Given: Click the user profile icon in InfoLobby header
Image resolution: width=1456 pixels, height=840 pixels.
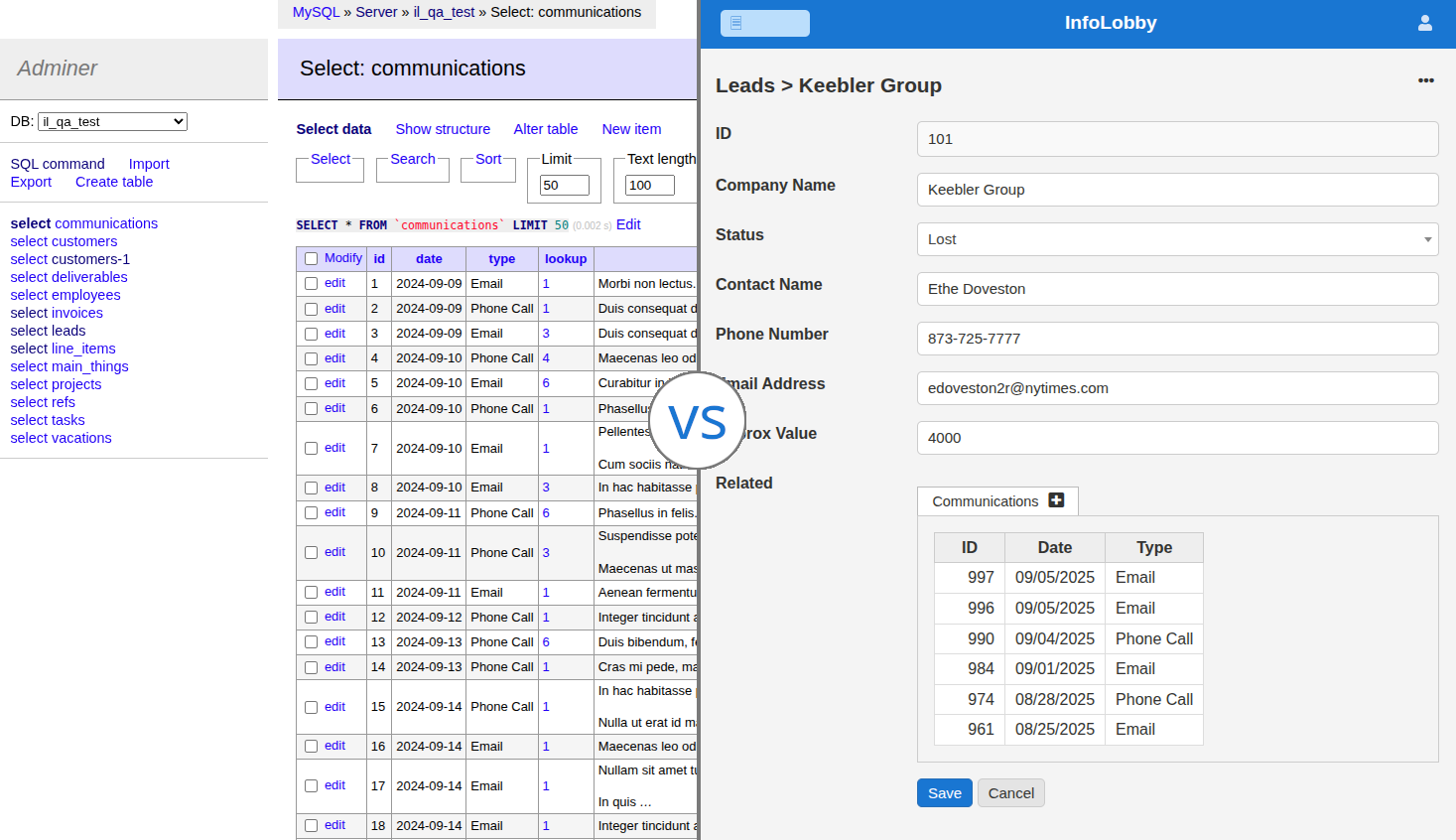Looking at the screenshot, I should (x=1425, y=22).
